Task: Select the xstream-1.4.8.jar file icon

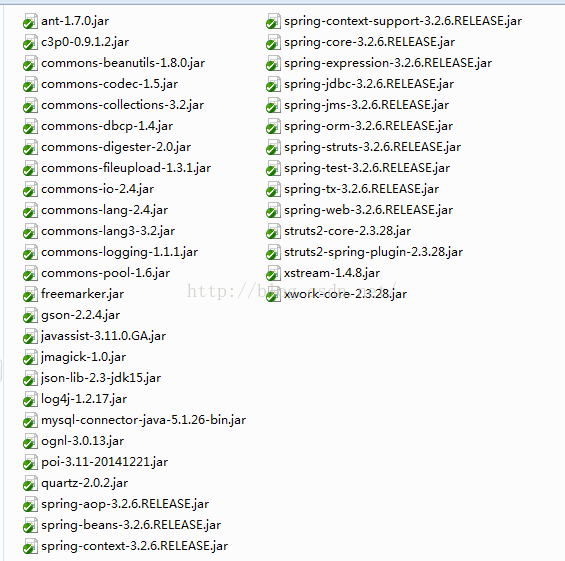Action: point(273,273)
